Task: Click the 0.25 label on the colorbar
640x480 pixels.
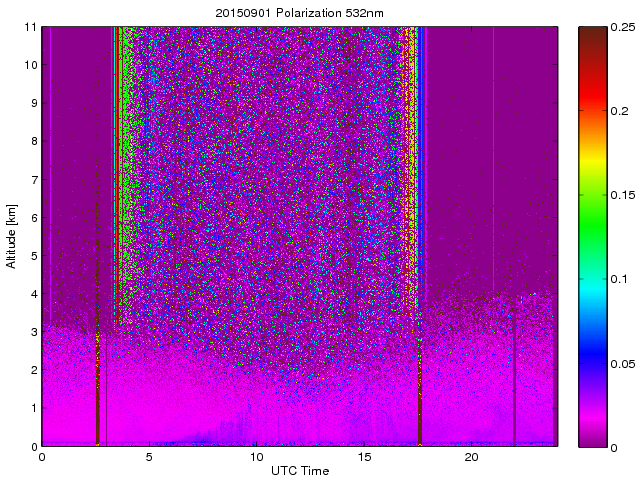Action: click(x=623, y=27)
